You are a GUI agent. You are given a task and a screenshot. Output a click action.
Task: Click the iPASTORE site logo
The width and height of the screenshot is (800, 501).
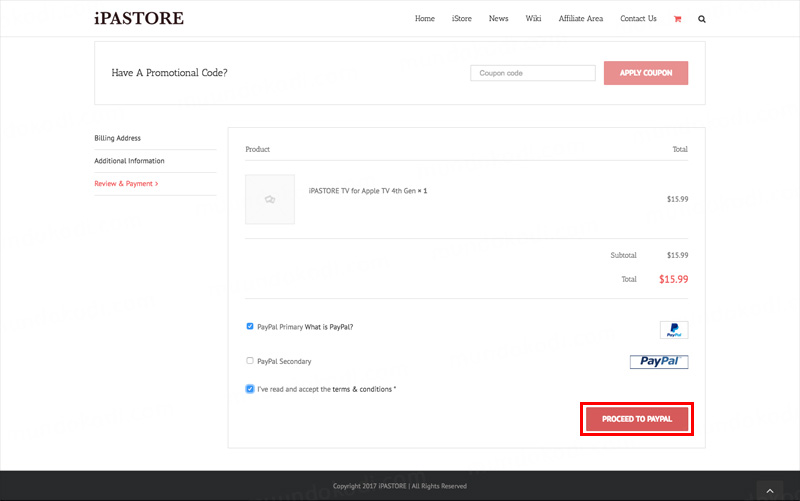pos(139,18)
